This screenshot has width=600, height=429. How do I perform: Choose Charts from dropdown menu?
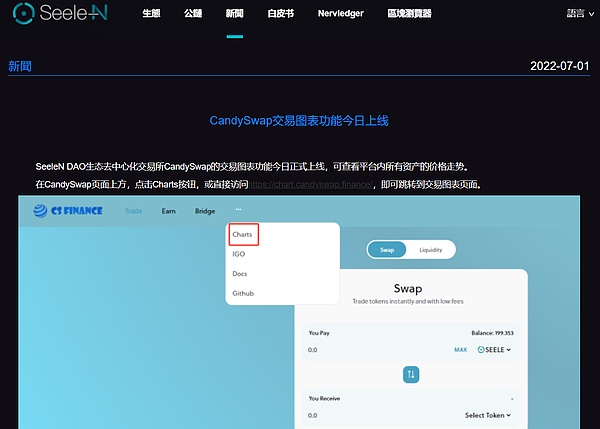click(244, 234)
